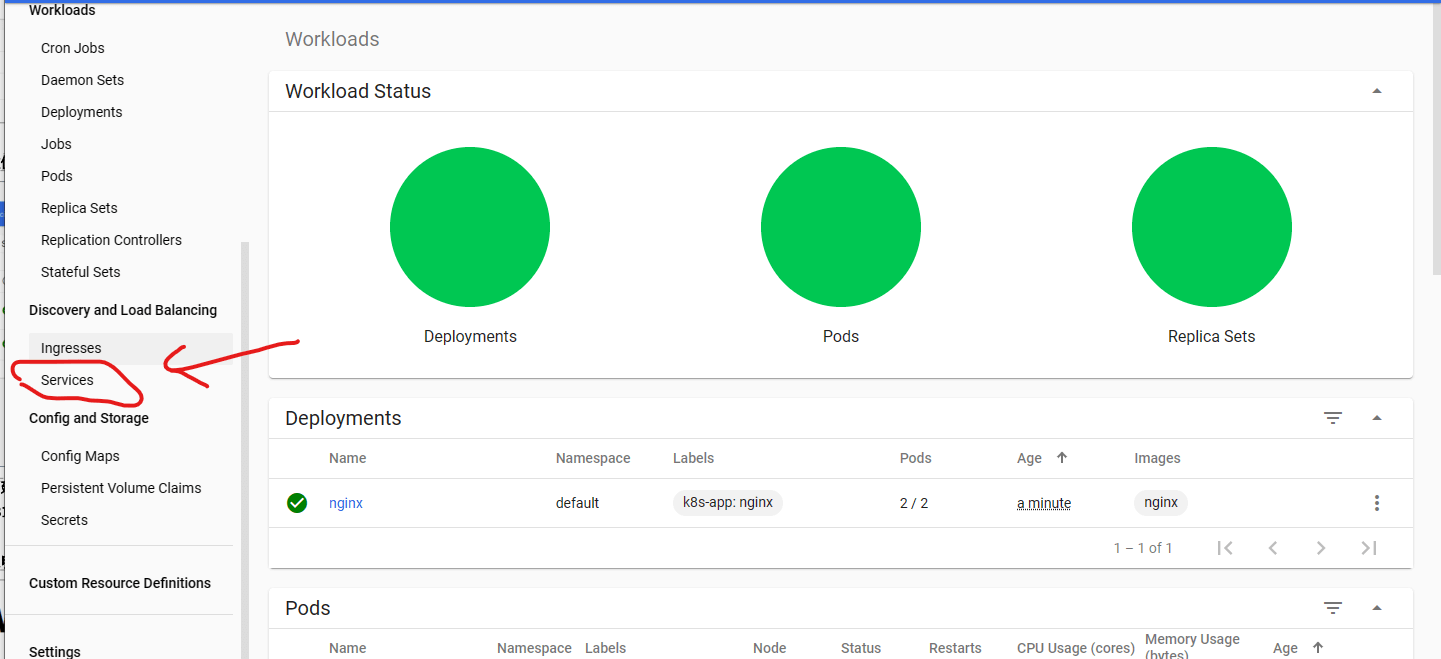Image resolution: width=1441 pixels, height=659 pixels.
Task: Click the k8s-app: nginx label chip
Action: (x=728, y=503)
